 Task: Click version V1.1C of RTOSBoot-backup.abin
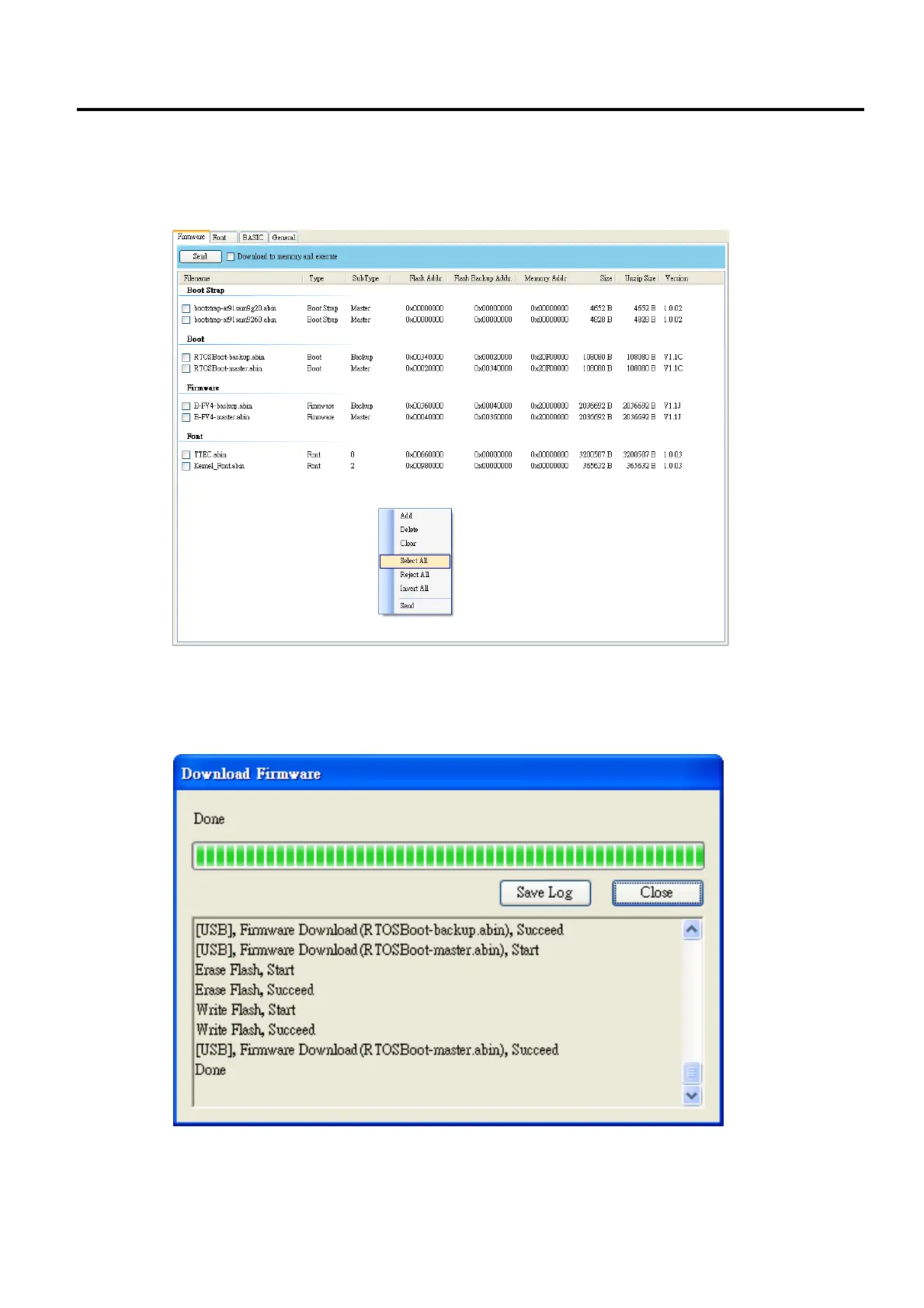click(673, 357)
